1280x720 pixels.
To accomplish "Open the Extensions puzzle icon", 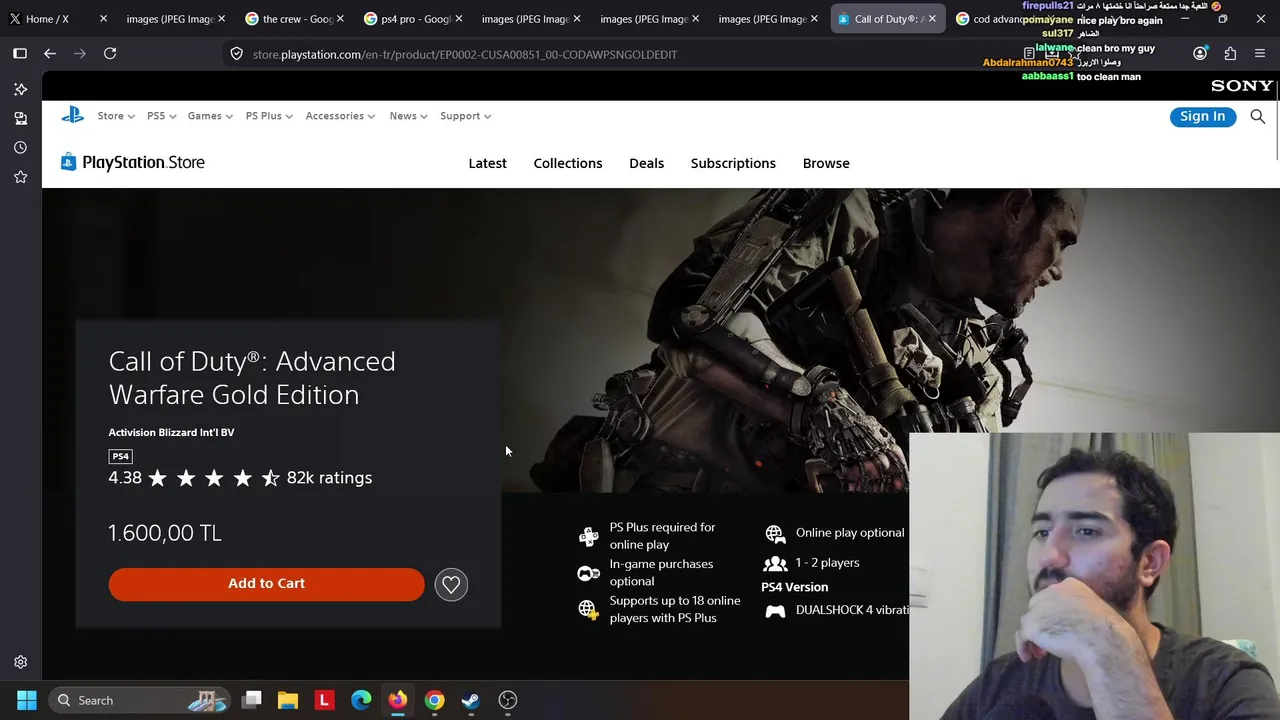I will pos(1230,54).
